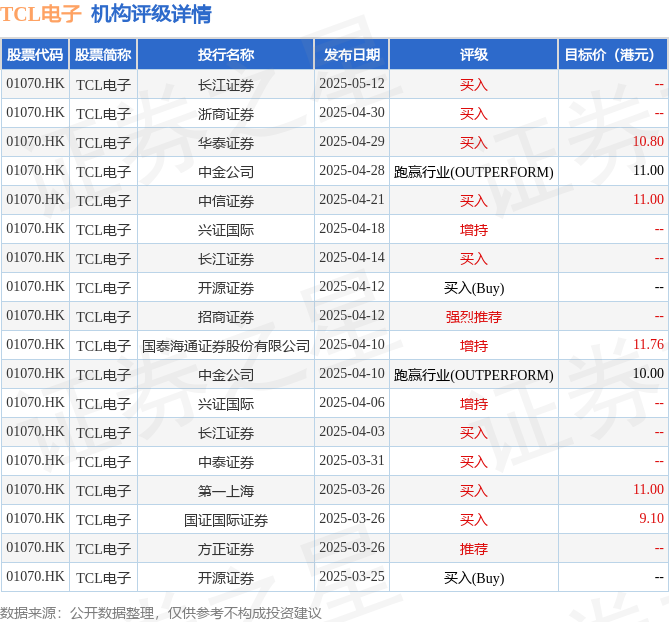Click 招商证券 broker name cell
669x622 pixels.
(226, 317)
